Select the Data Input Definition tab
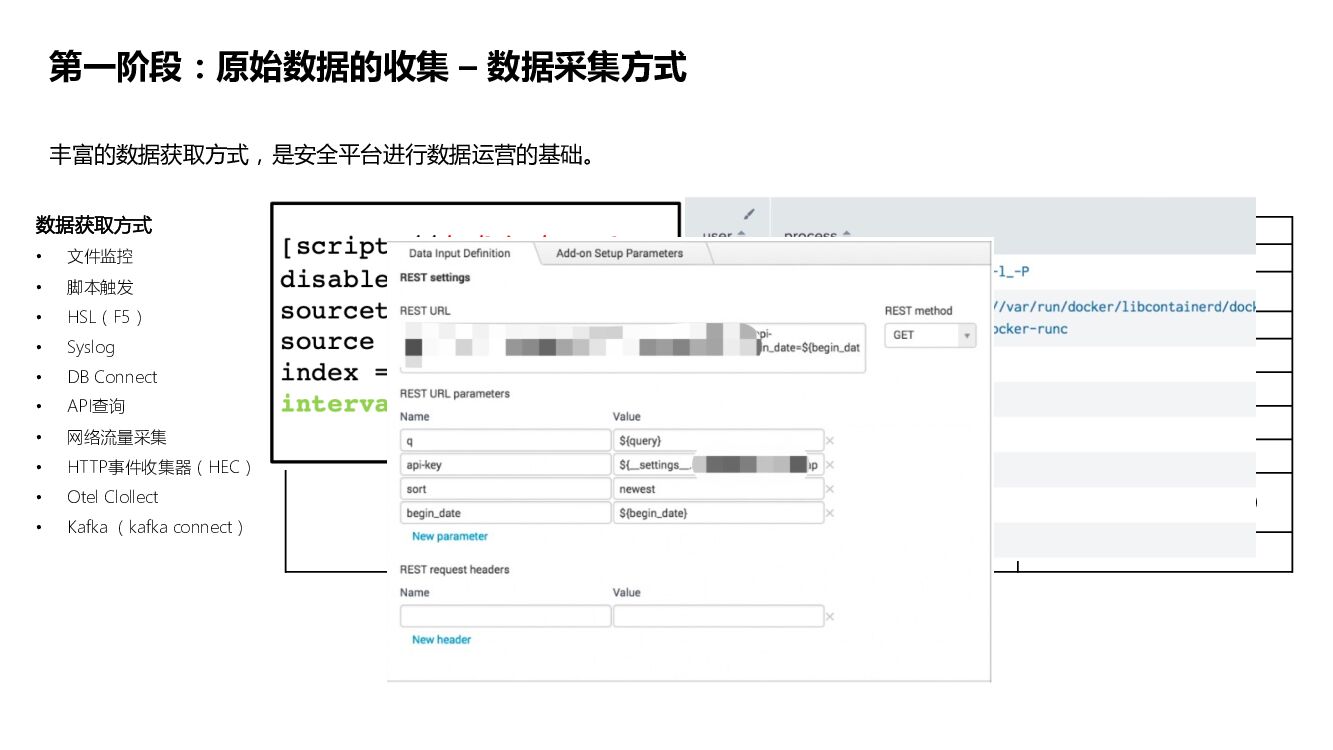The height and width of the screenshot is (750, 1333). [459, 253]
